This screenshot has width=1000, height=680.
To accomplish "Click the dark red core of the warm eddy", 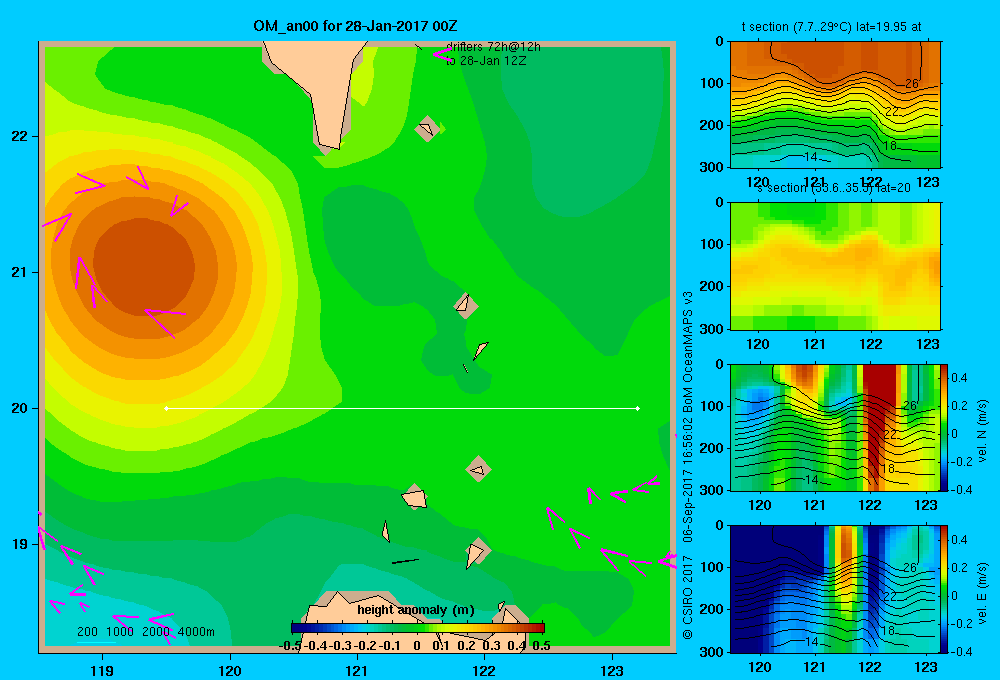I will coord(143,266).
